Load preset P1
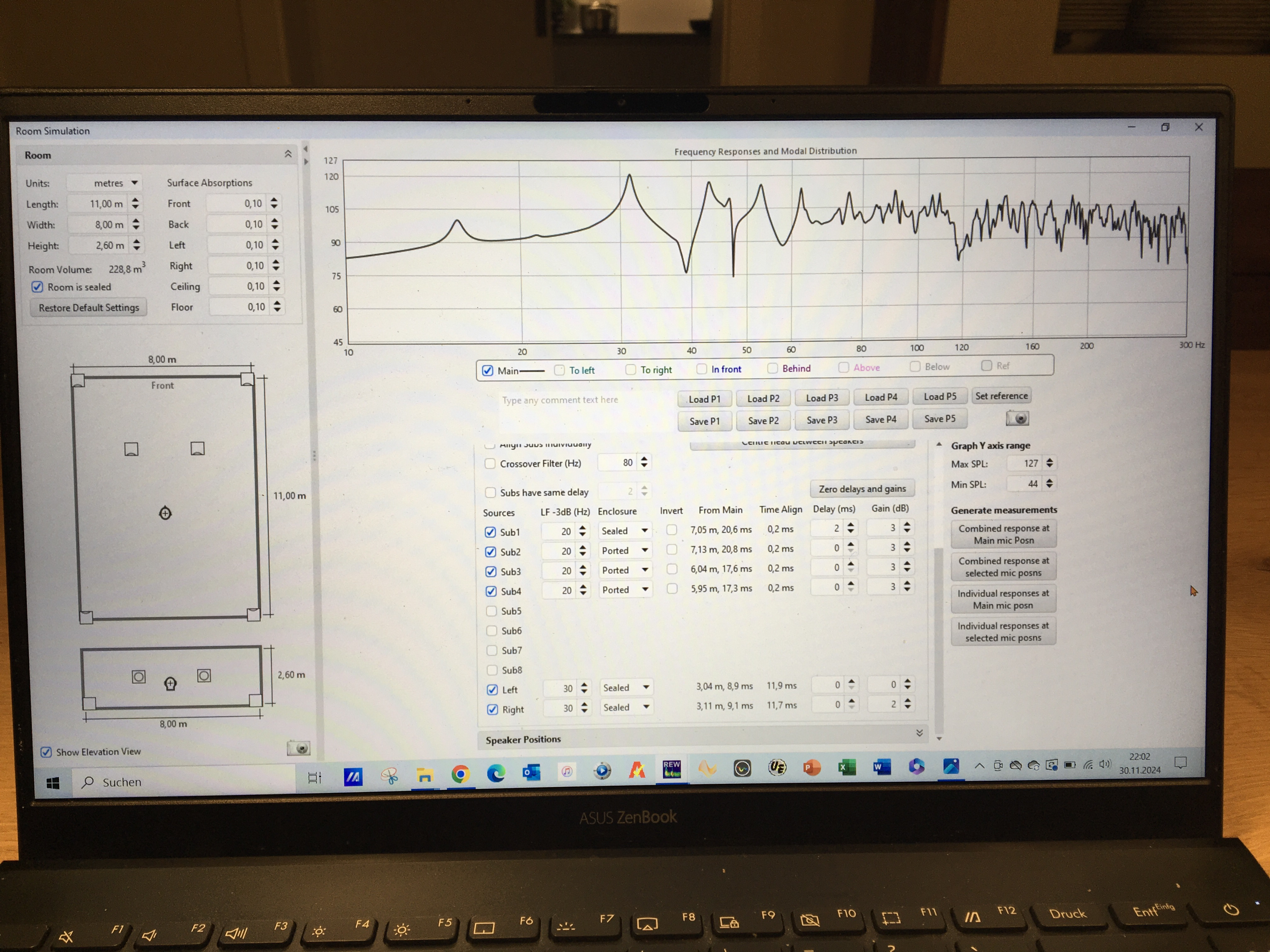This screenshot has height=952, width=1270. point(705,399)
